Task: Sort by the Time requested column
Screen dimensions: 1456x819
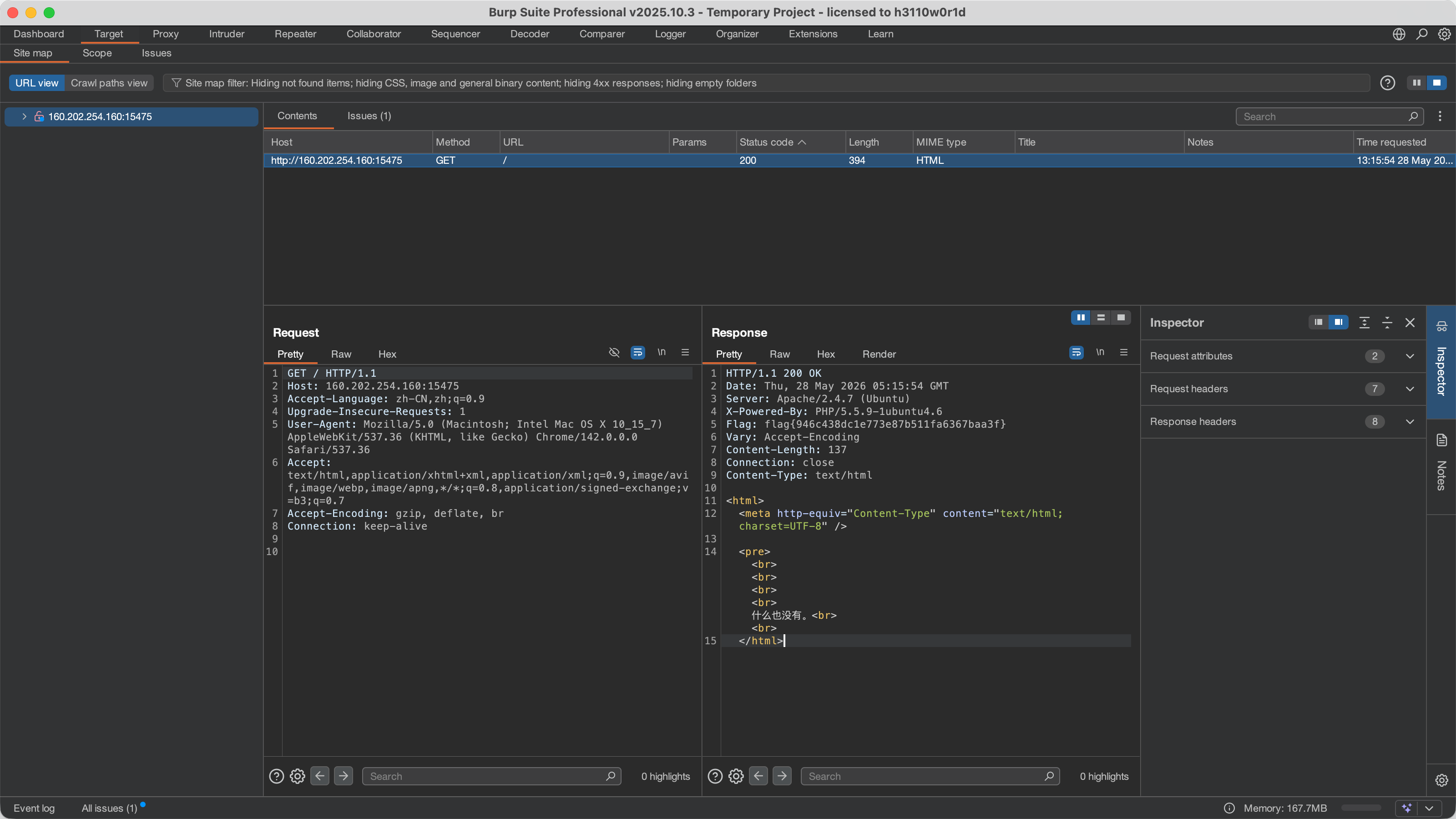Action: coord(1404,142)
